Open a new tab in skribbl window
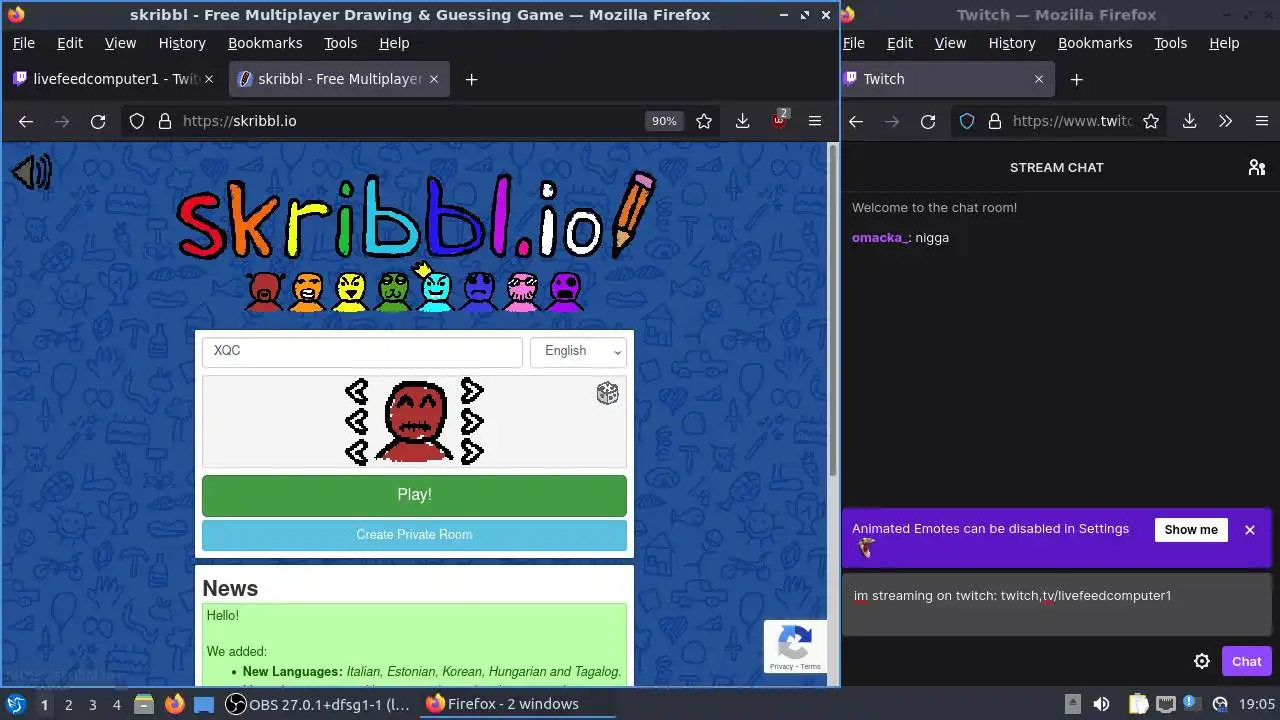Image resolution: width=1280 pixels, height=720 pixels. pos(472,79)
